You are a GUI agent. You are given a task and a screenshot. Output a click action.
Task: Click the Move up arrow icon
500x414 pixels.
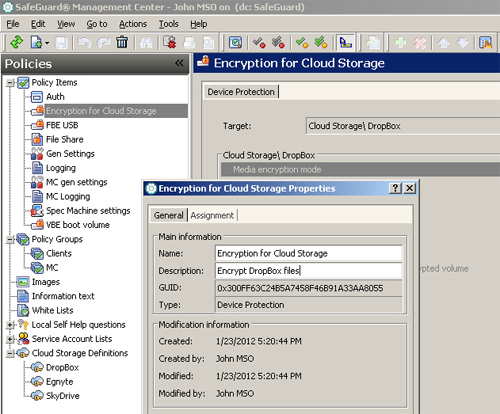pos(443,43)
